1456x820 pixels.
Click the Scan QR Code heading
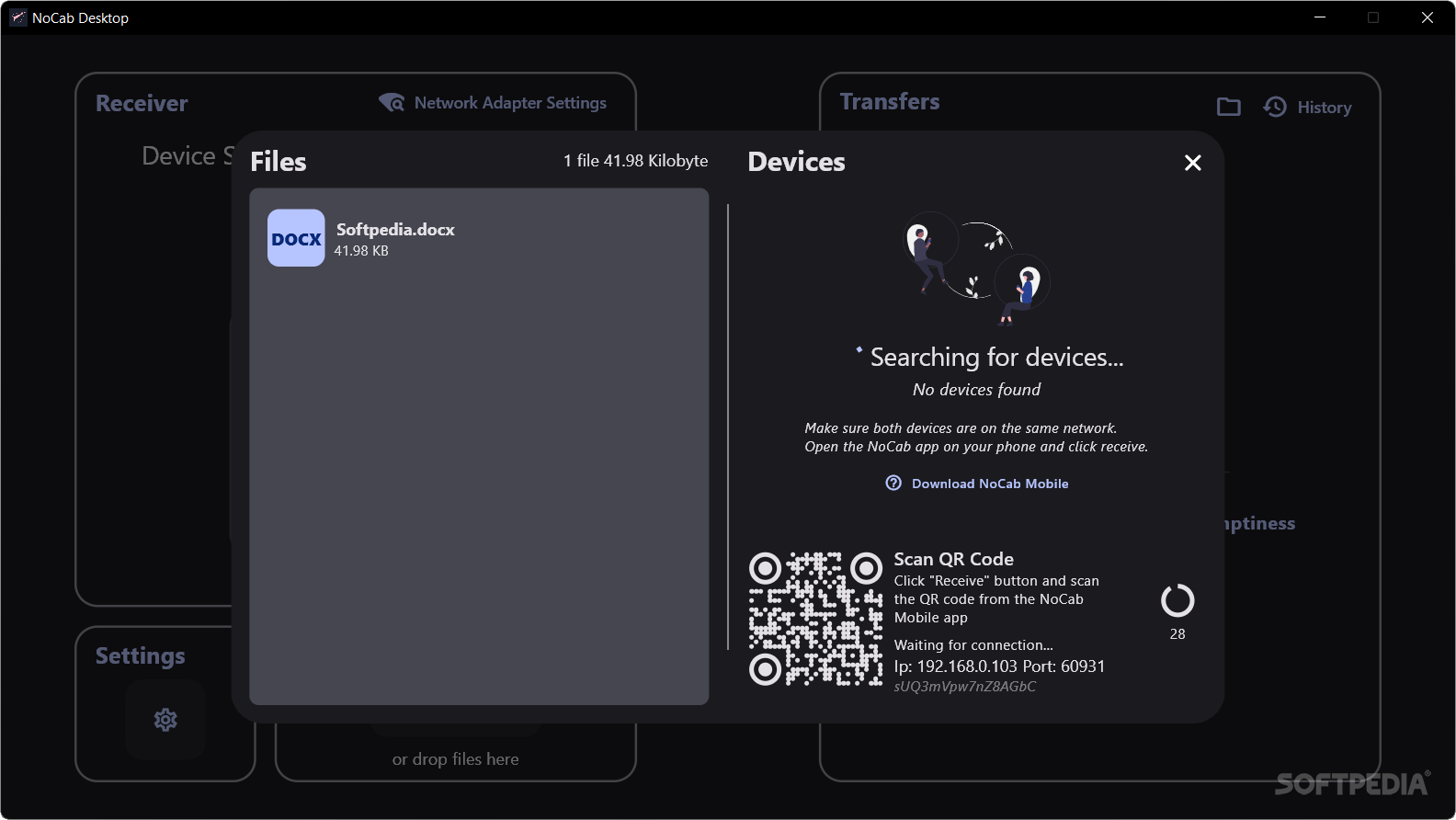(954, 559)
